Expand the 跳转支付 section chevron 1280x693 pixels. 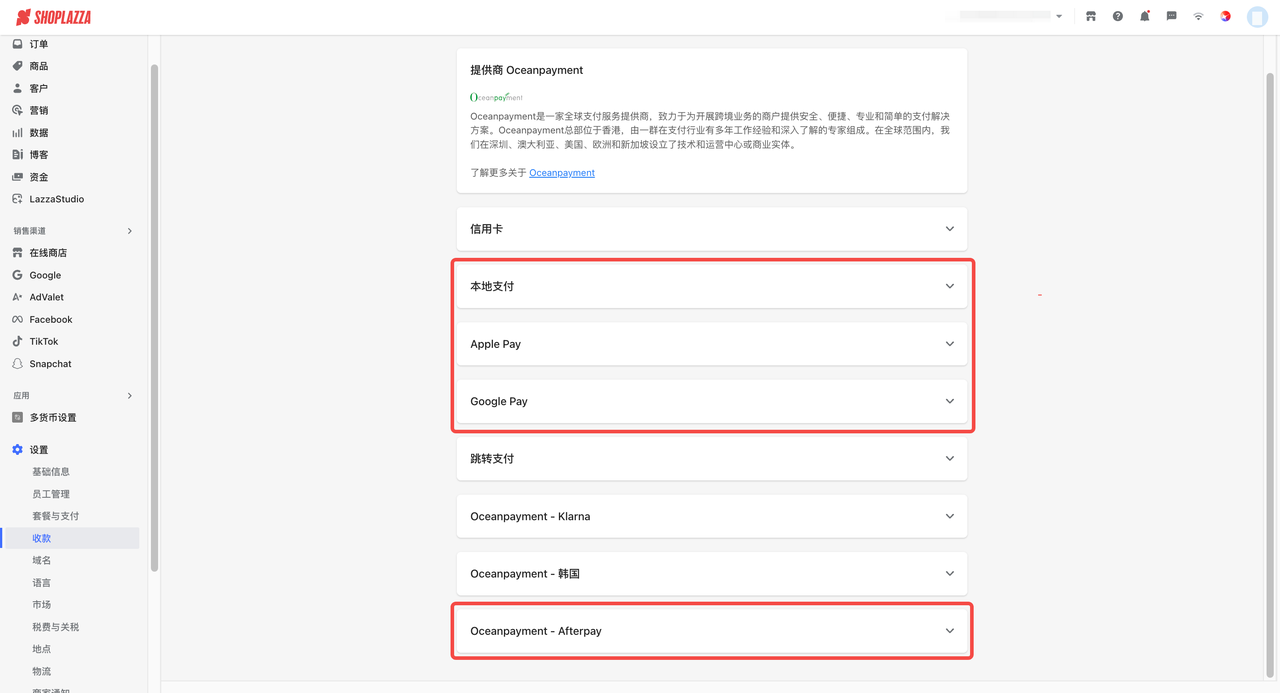[950, 459]
